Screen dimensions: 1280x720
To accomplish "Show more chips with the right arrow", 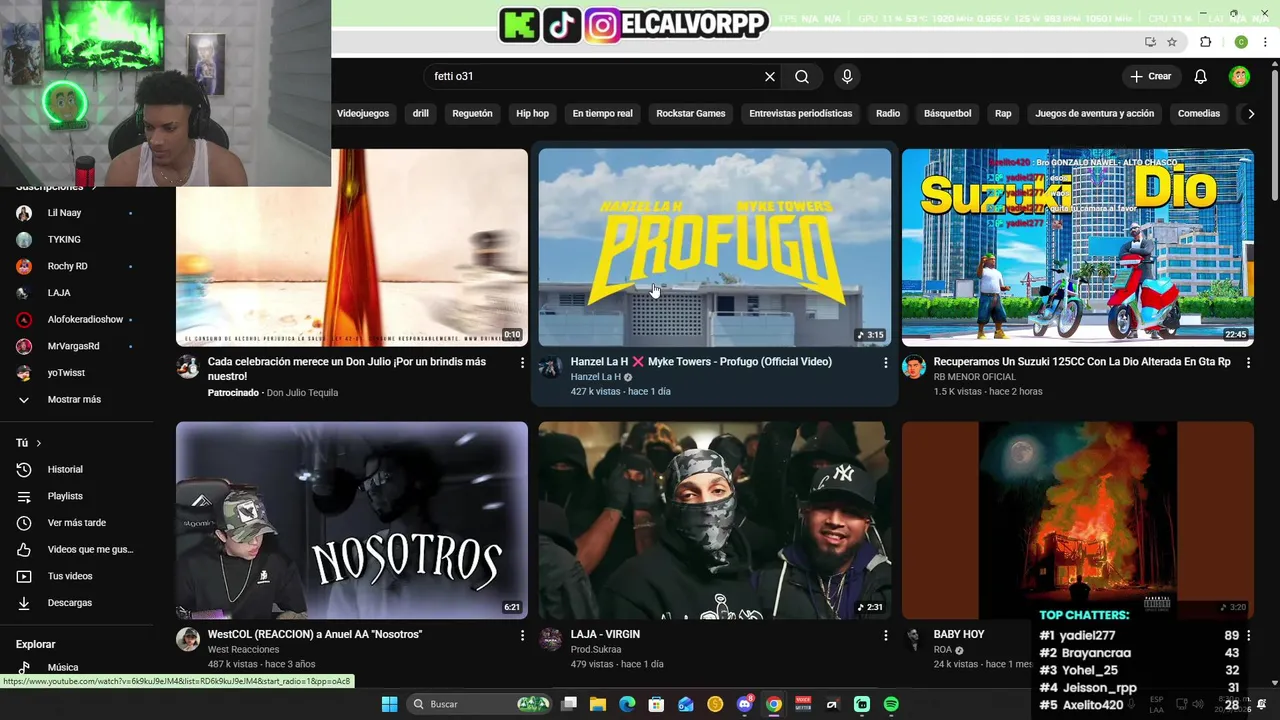I will click(1251, 114).
